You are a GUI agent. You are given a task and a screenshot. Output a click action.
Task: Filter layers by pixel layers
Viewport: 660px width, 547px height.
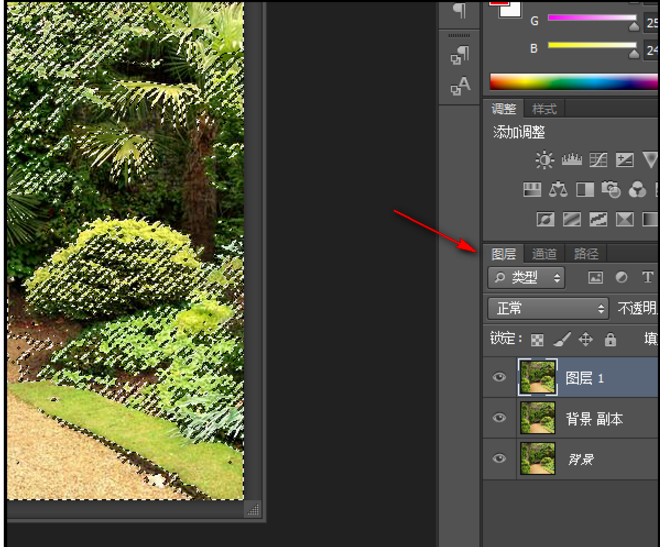595,278
